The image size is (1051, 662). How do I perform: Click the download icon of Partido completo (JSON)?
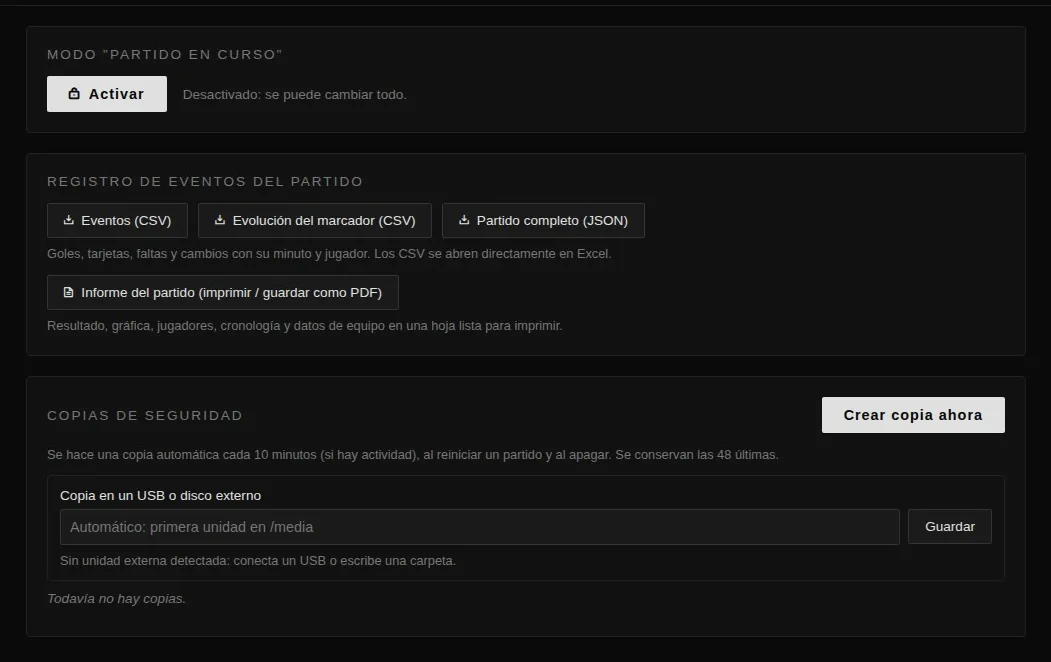click(464, 220)
